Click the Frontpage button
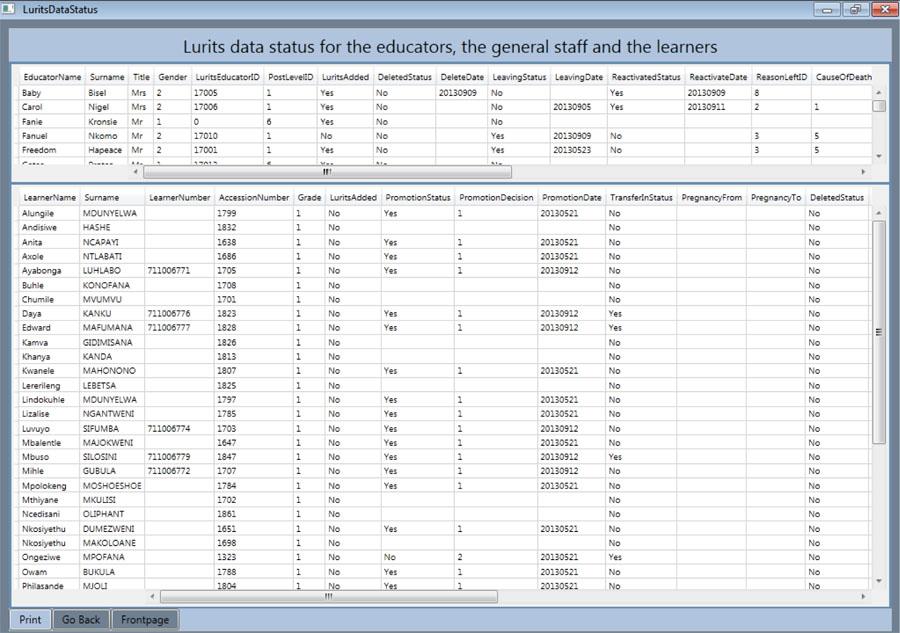 coord(144,619)
